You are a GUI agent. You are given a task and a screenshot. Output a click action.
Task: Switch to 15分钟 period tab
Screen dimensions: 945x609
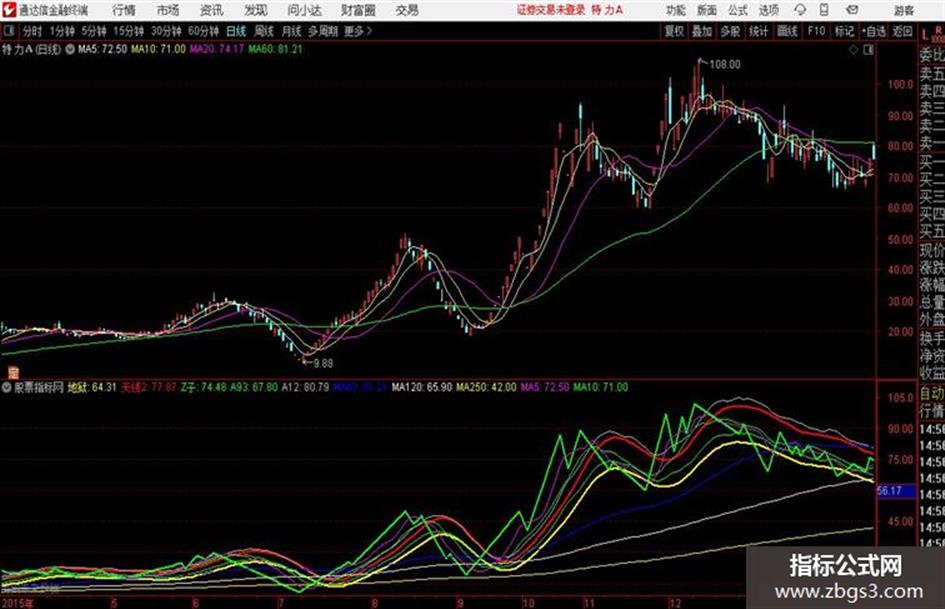coord(128,31)
